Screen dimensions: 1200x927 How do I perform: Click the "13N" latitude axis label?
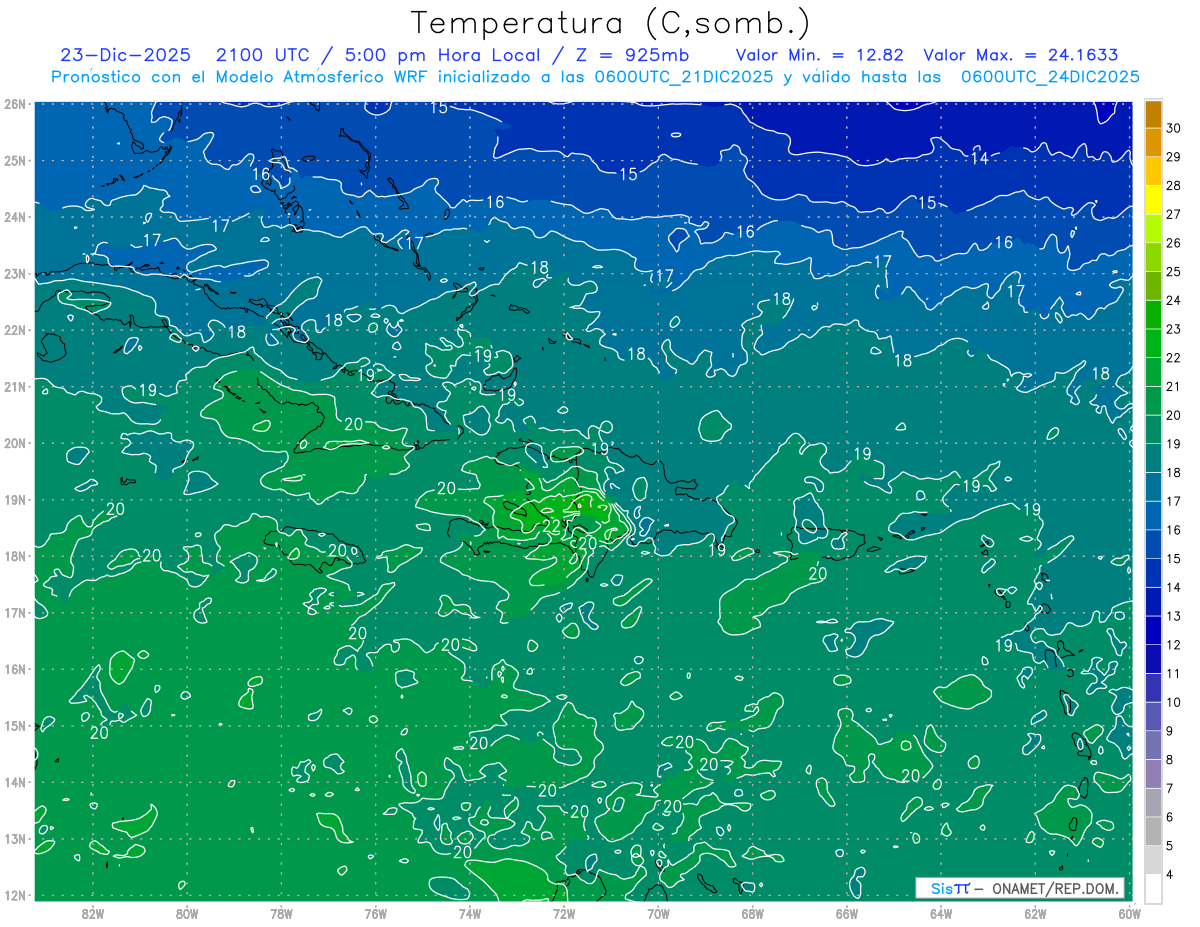[x=15, y=838]
